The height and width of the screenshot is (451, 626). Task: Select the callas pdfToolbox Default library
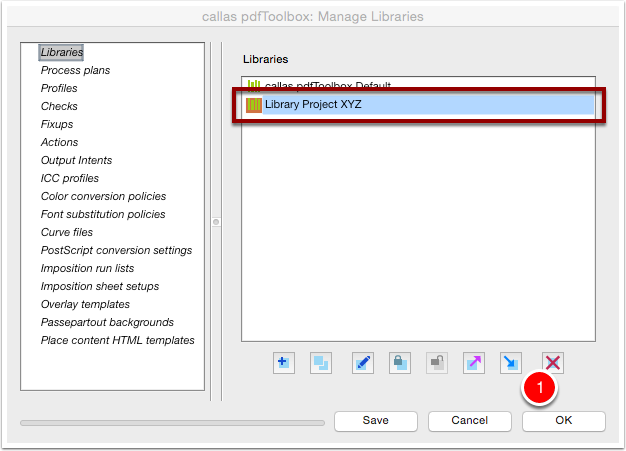pyautogui.click(x=327, y=85)
